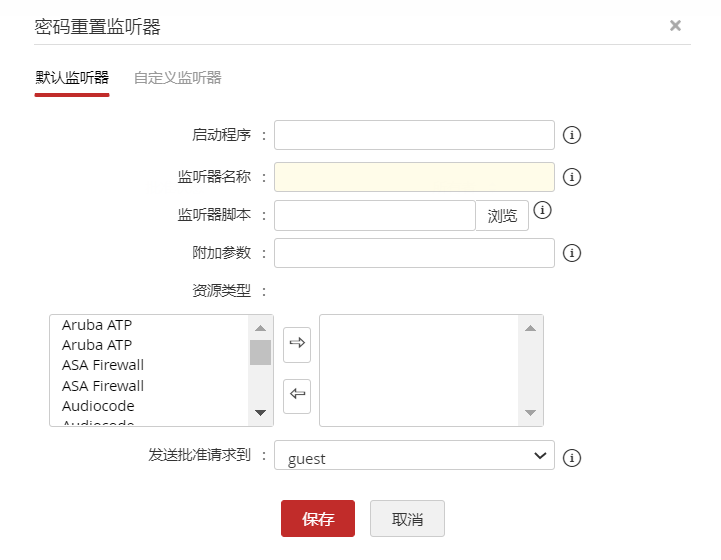Click info icon beside 附加参数 field
The image size is (721, 560).
572,253
